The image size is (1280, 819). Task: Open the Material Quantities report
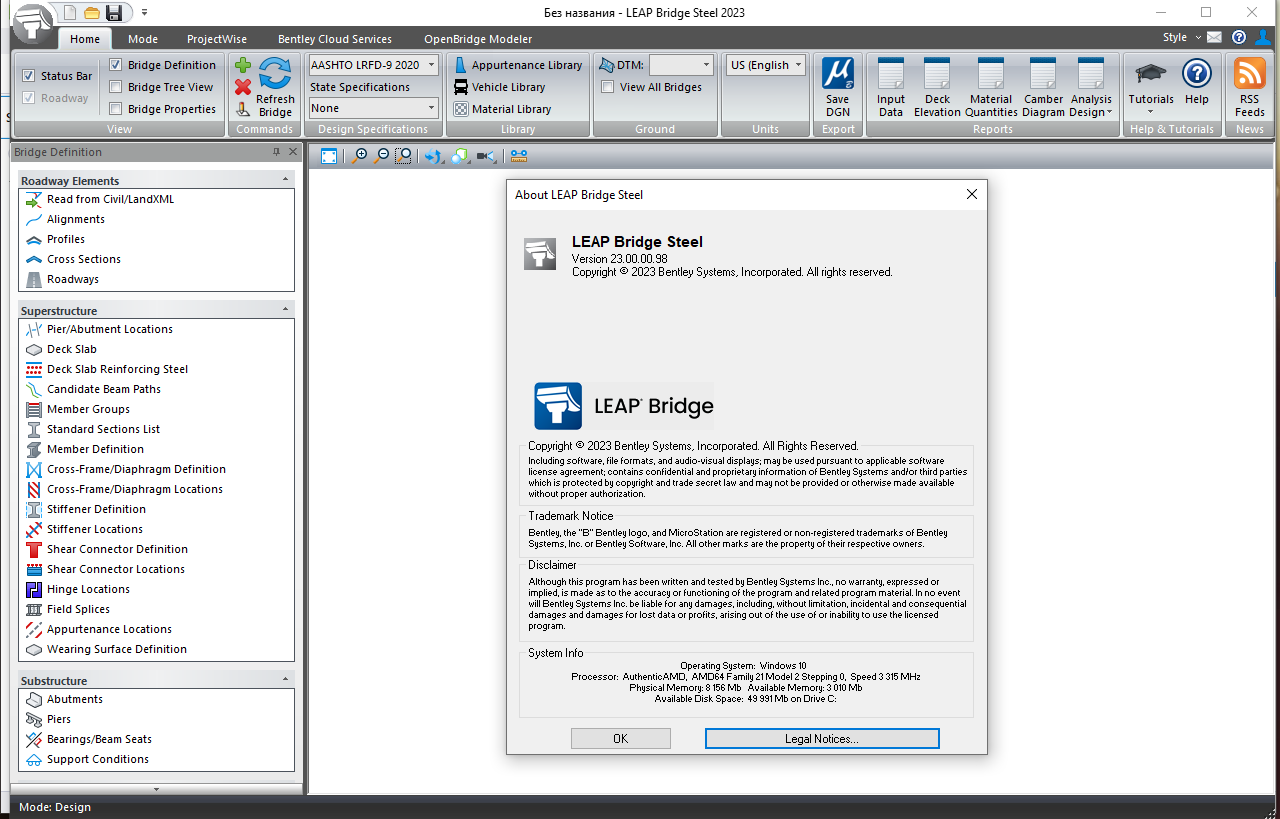(x=991, y=88)
